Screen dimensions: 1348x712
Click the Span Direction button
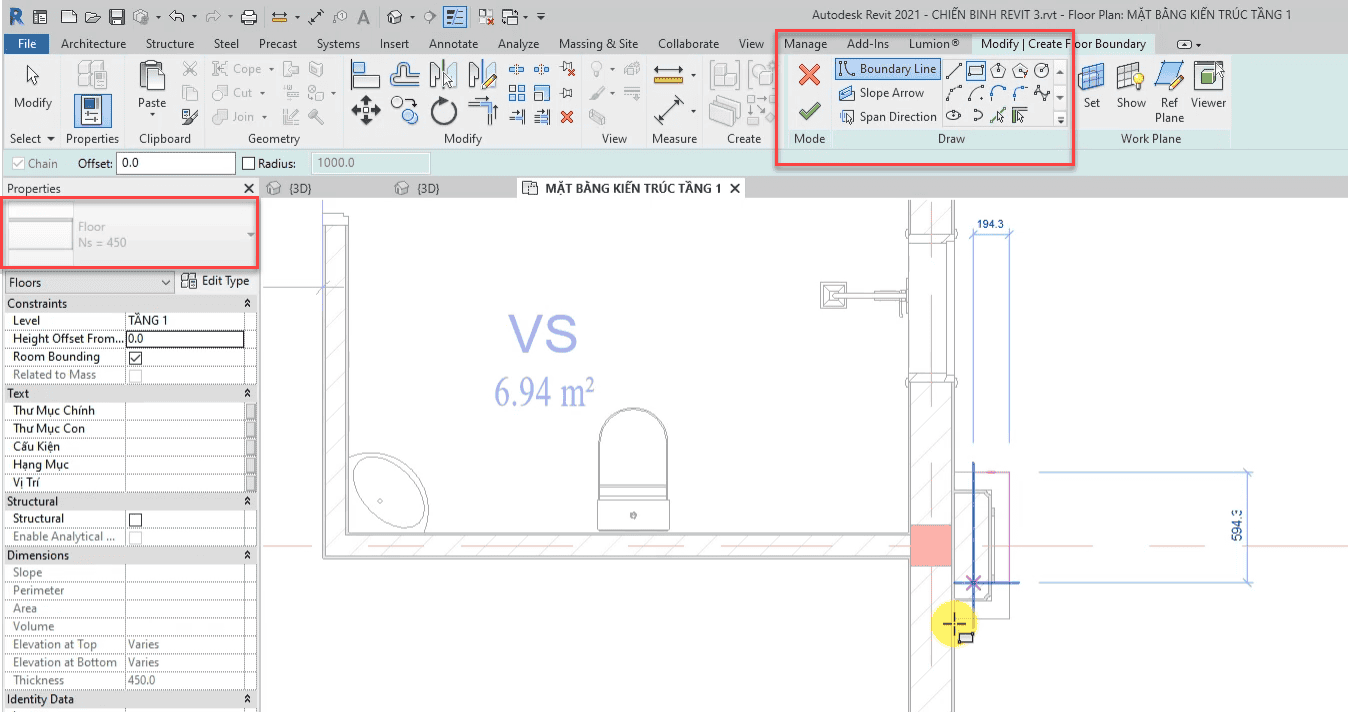(888, 117)
